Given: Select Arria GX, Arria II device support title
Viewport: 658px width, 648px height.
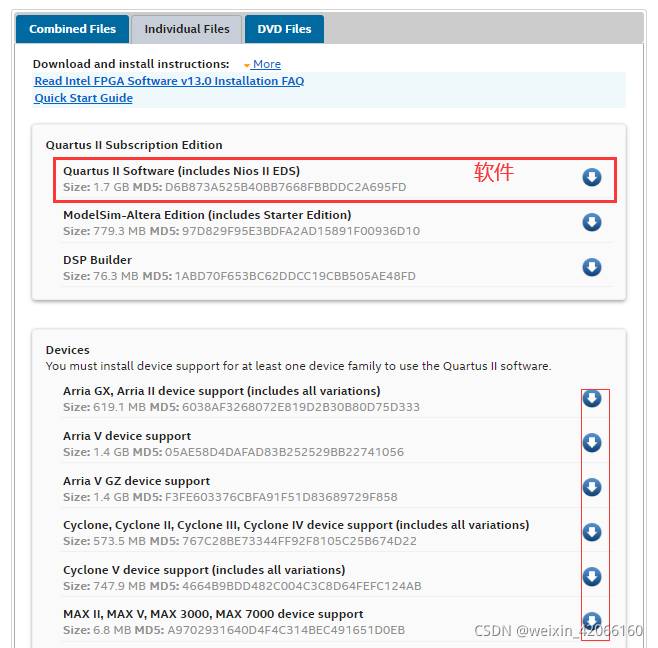Looking at the screenshot, I should pyautogui.click(x=222, y=391).
